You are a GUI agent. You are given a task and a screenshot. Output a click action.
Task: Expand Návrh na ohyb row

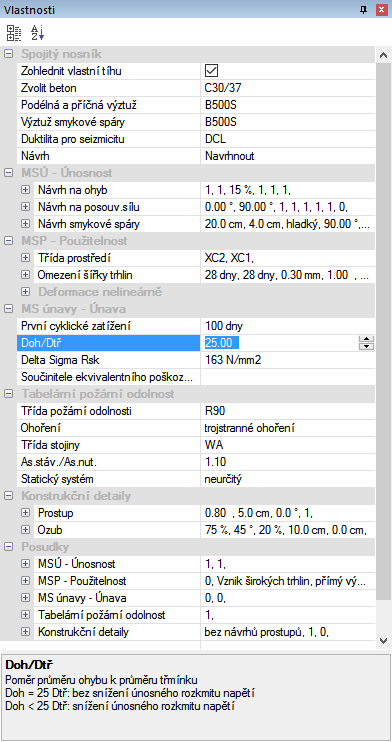click(26, 190)
